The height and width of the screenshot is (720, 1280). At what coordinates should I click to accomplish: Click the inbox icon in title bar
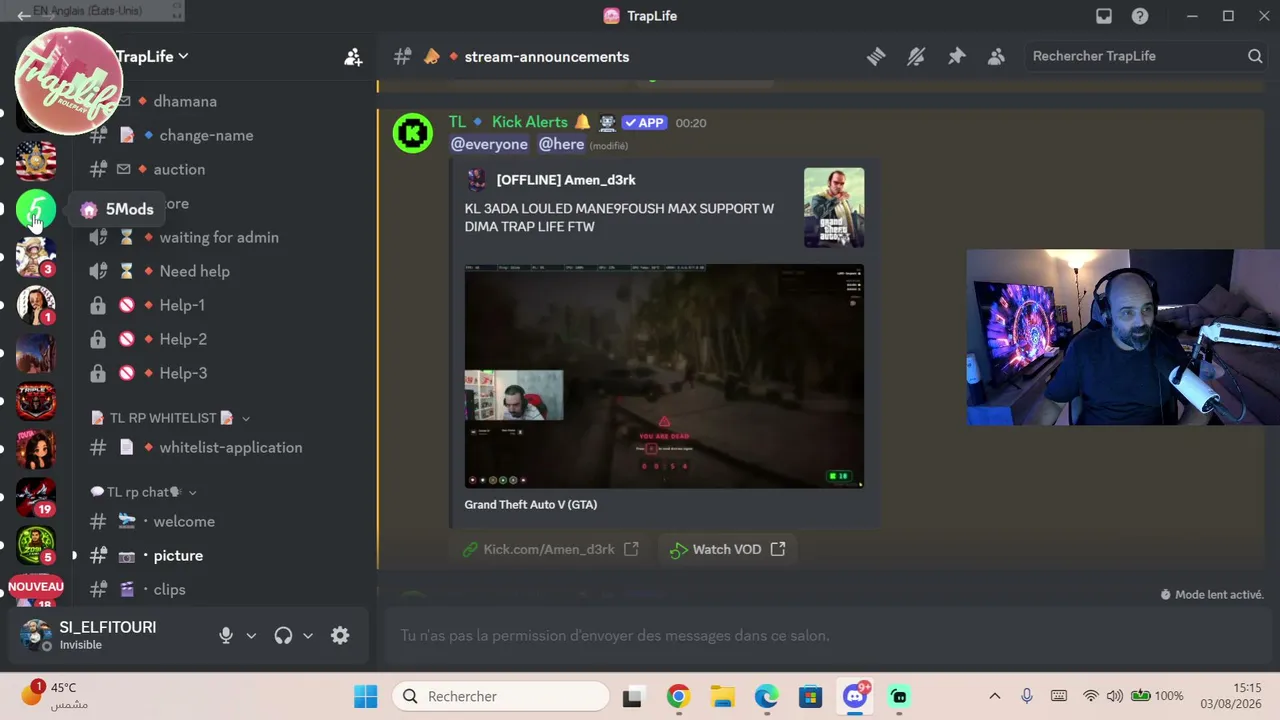pyautogui.click(x=1104, y=16)
